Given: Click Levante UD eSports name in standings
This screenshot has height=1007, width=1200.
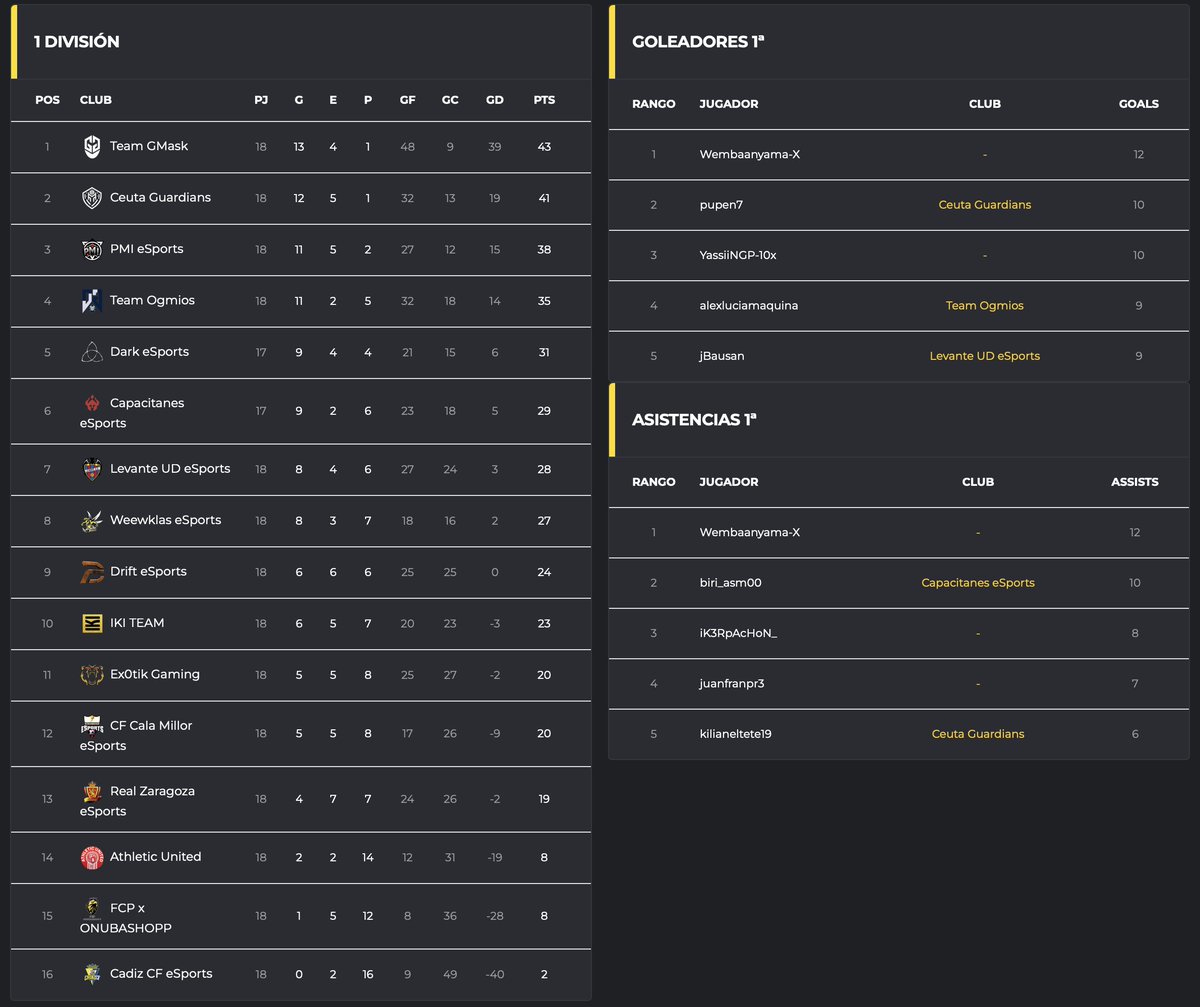Looking at the screenshot, I should click(x=170, y=469).
